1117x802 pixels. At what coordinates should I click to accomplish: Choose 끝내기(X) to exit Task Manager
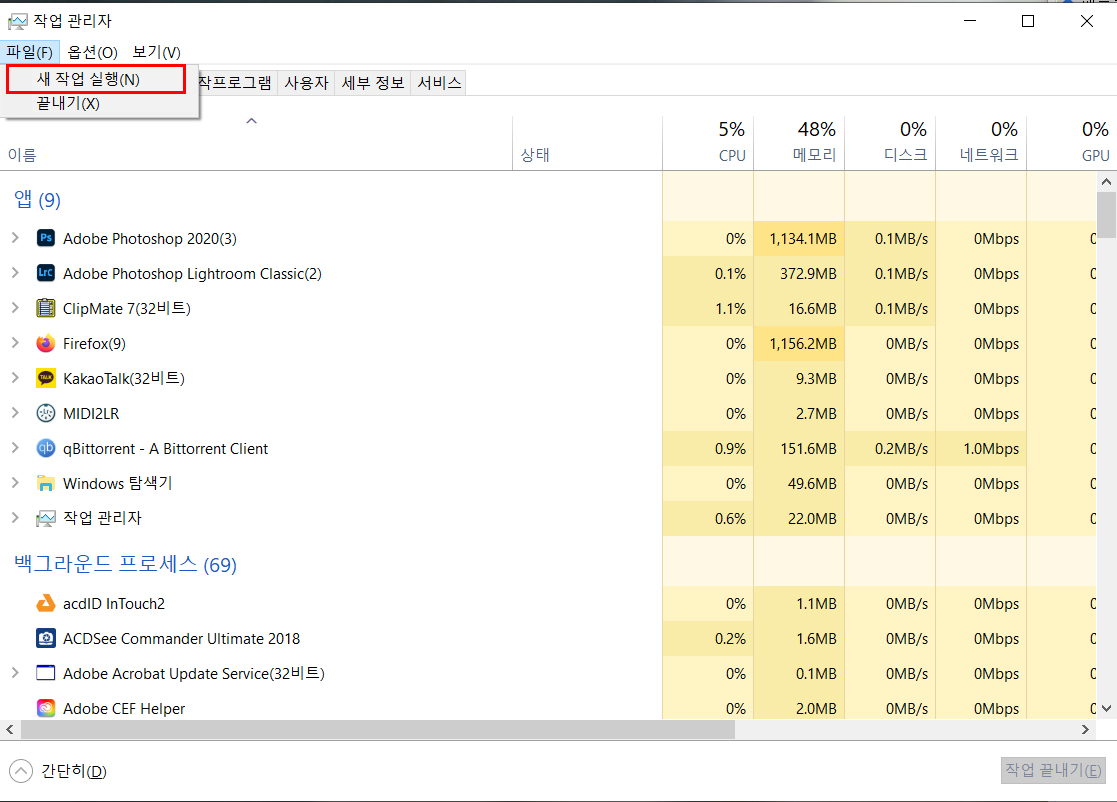[99, 103]
